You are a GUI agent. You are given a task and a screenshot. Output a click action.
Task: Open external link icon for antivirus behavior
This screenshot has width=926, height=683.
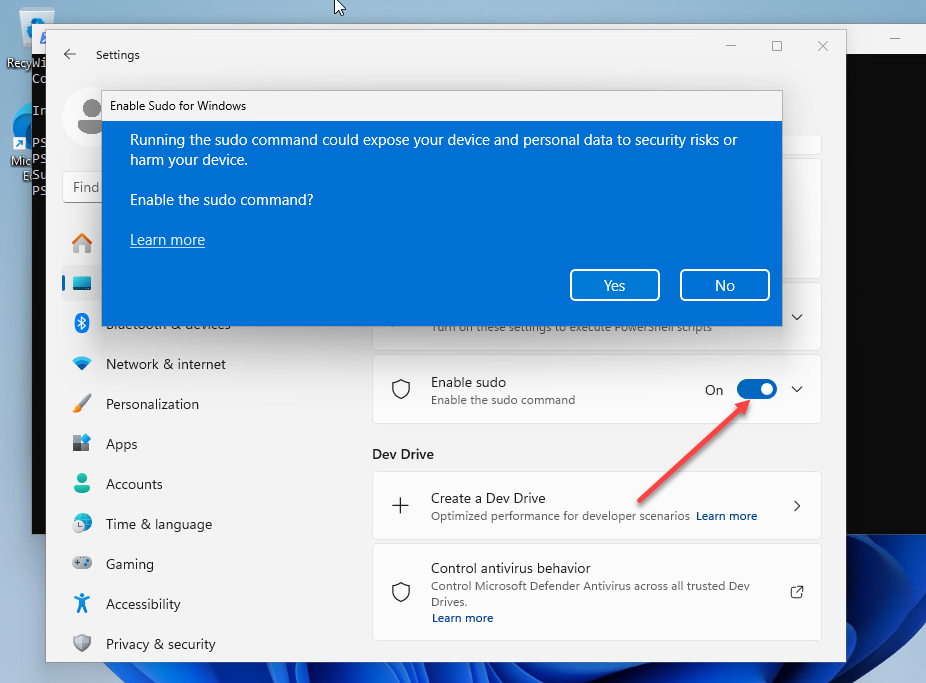[797, 592]
